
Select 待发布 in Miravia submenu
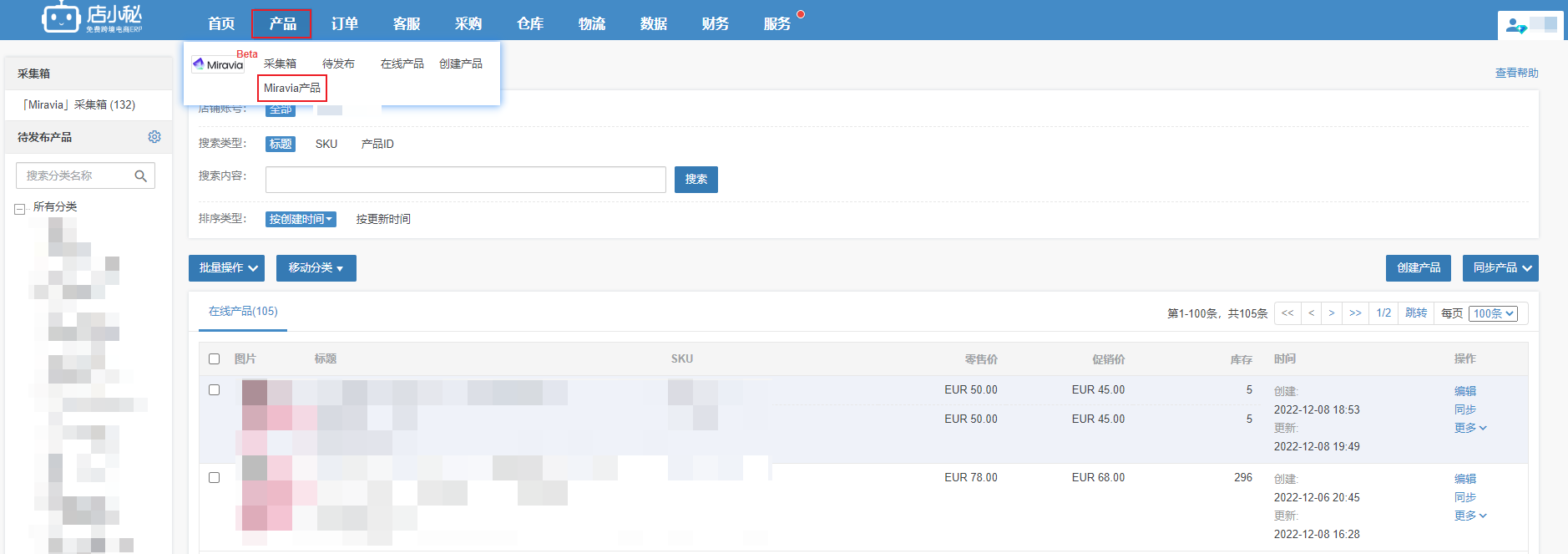(338, 64)
